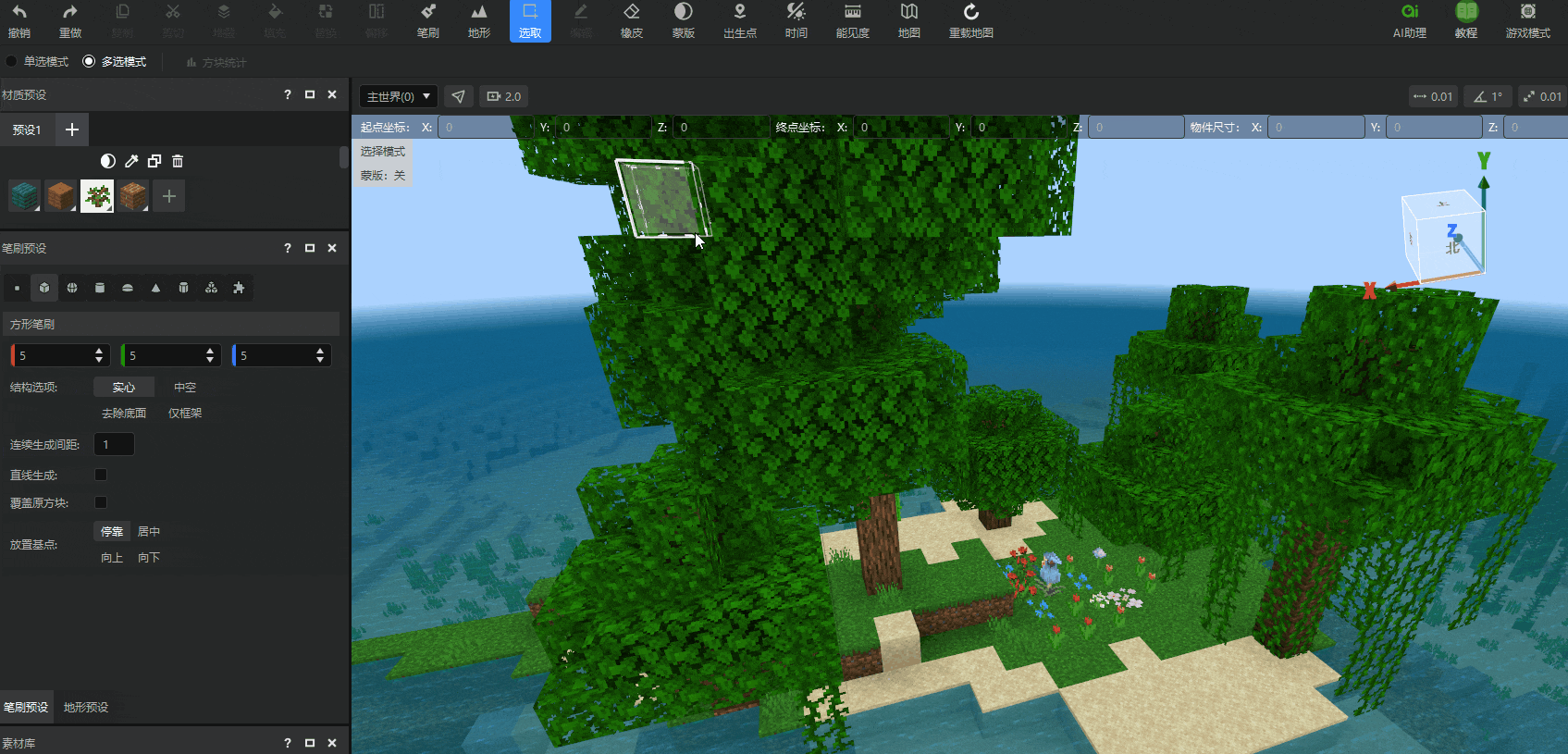The height and width of the screenshot is (754, 1568).
Task: Switch to the 笔刷预设 bottom tab
Action: 26,707
